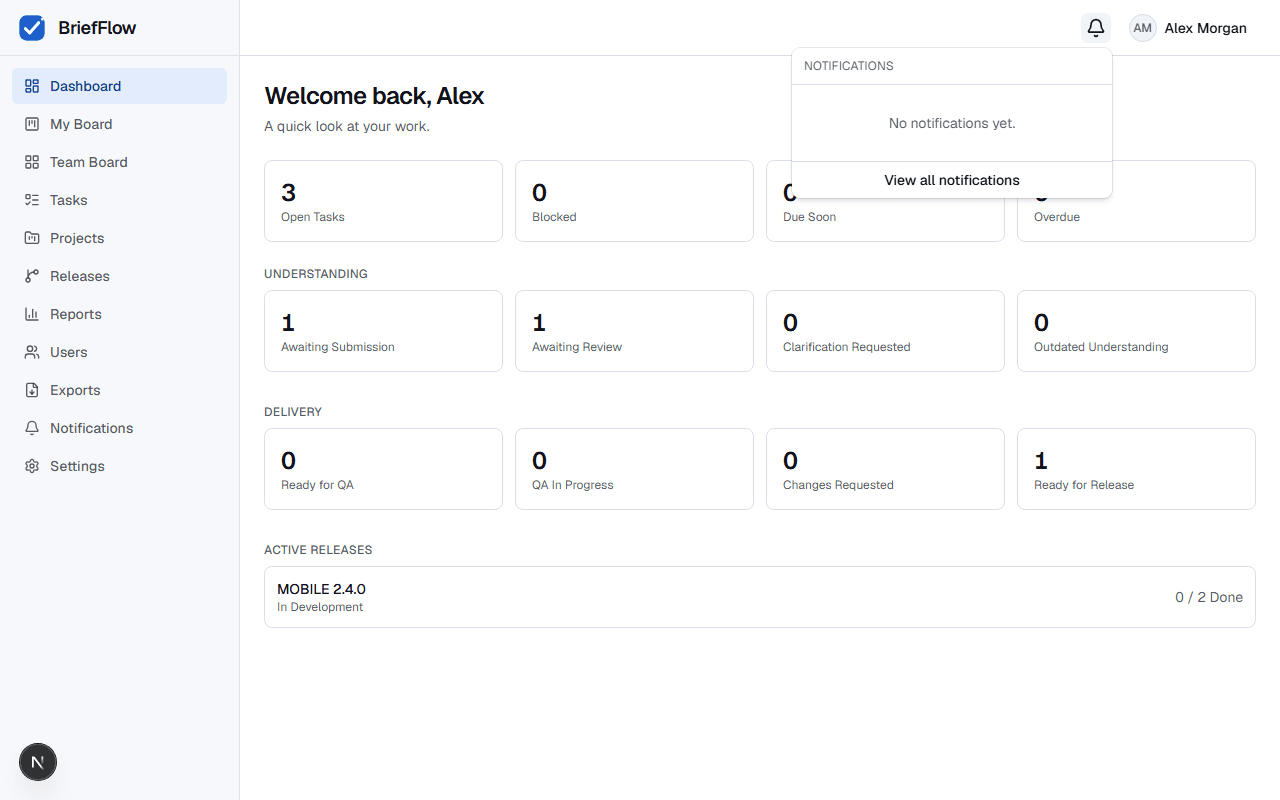Click the 'Due Soon' card label
The image size is (1280, 800).
(809, 217)
